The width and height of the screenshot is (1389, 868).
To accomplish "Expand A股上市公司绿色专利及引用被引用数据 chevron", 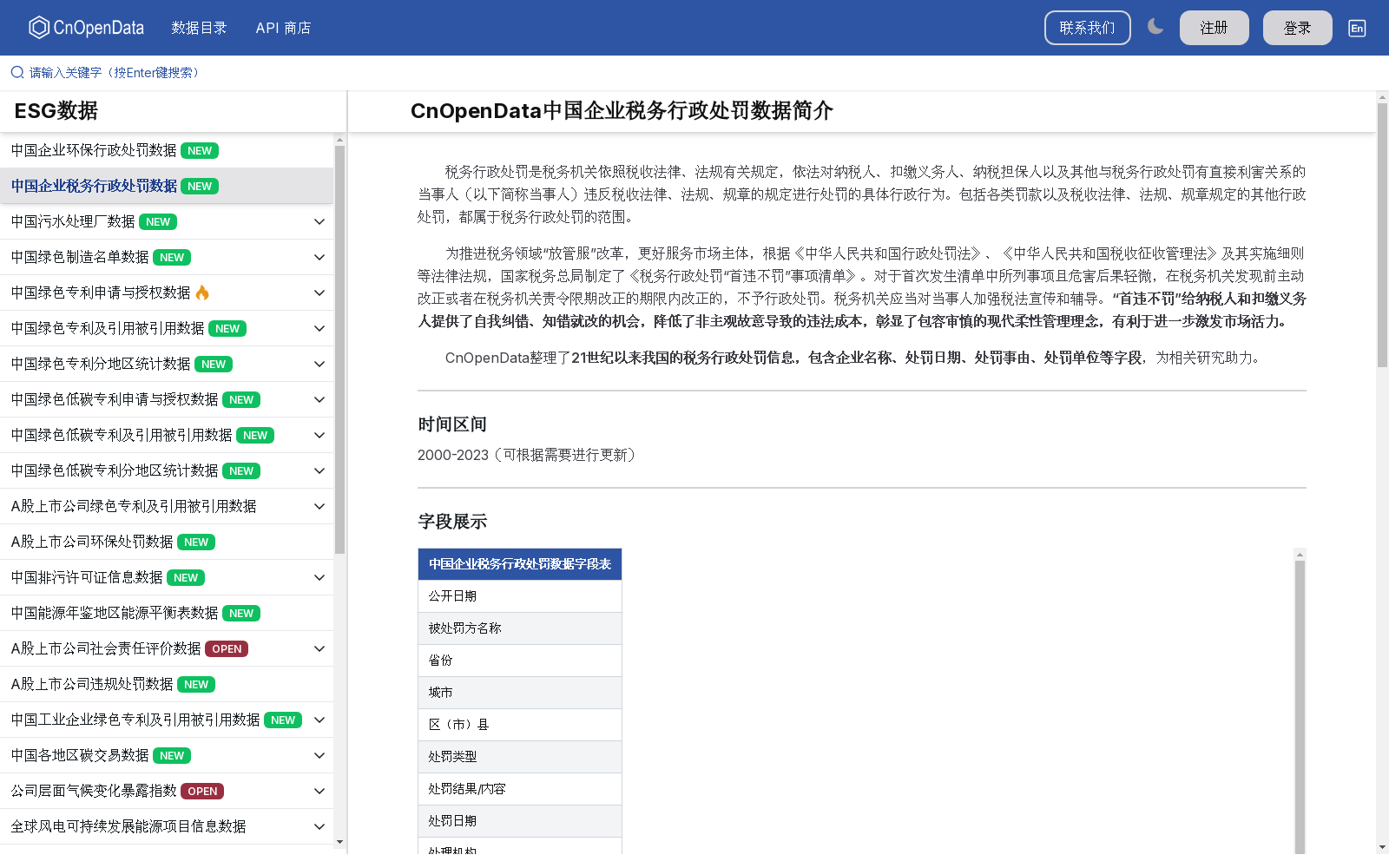I will [319, 506].
